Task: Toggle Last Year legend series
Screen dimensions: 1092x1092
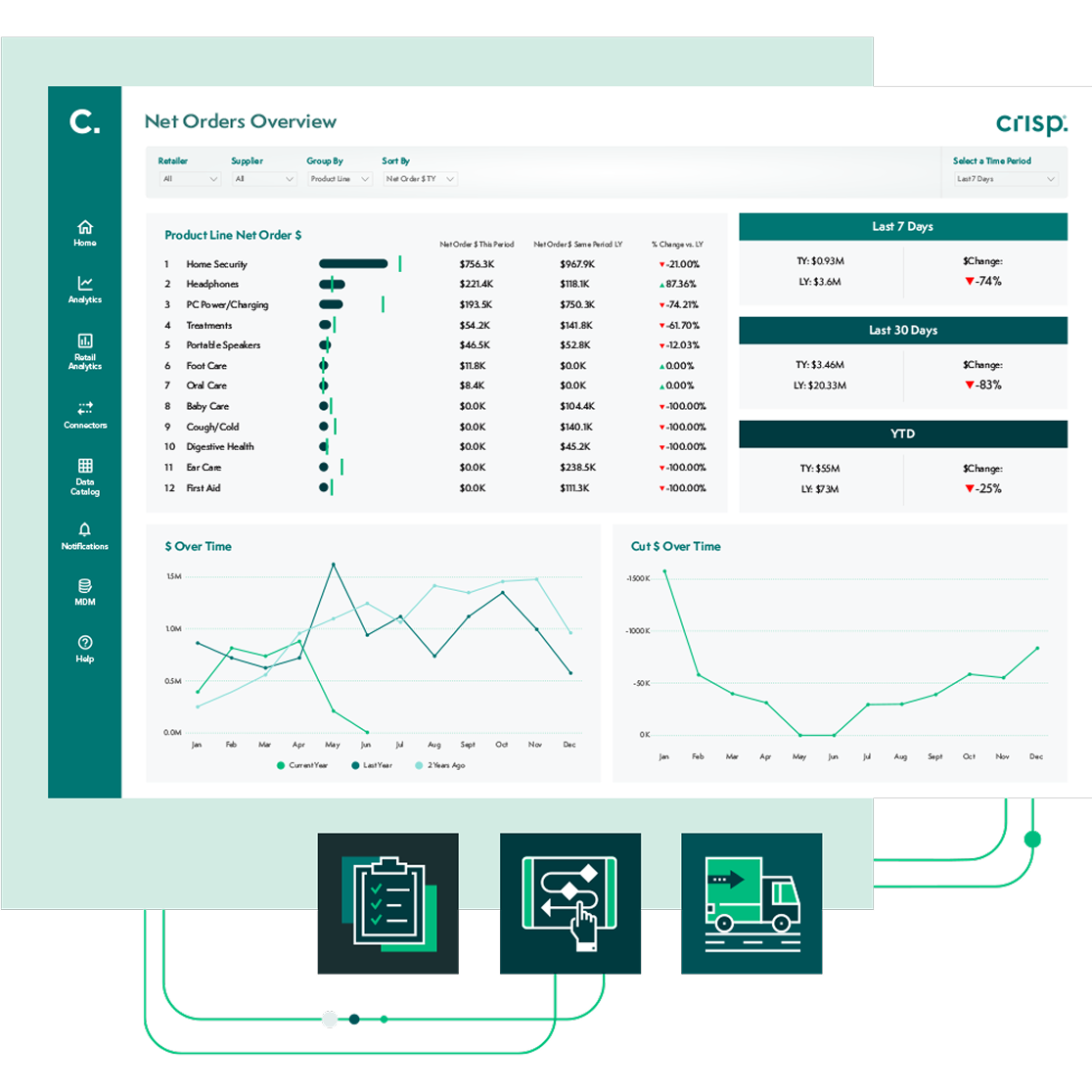Action: (x=372, y=765)
